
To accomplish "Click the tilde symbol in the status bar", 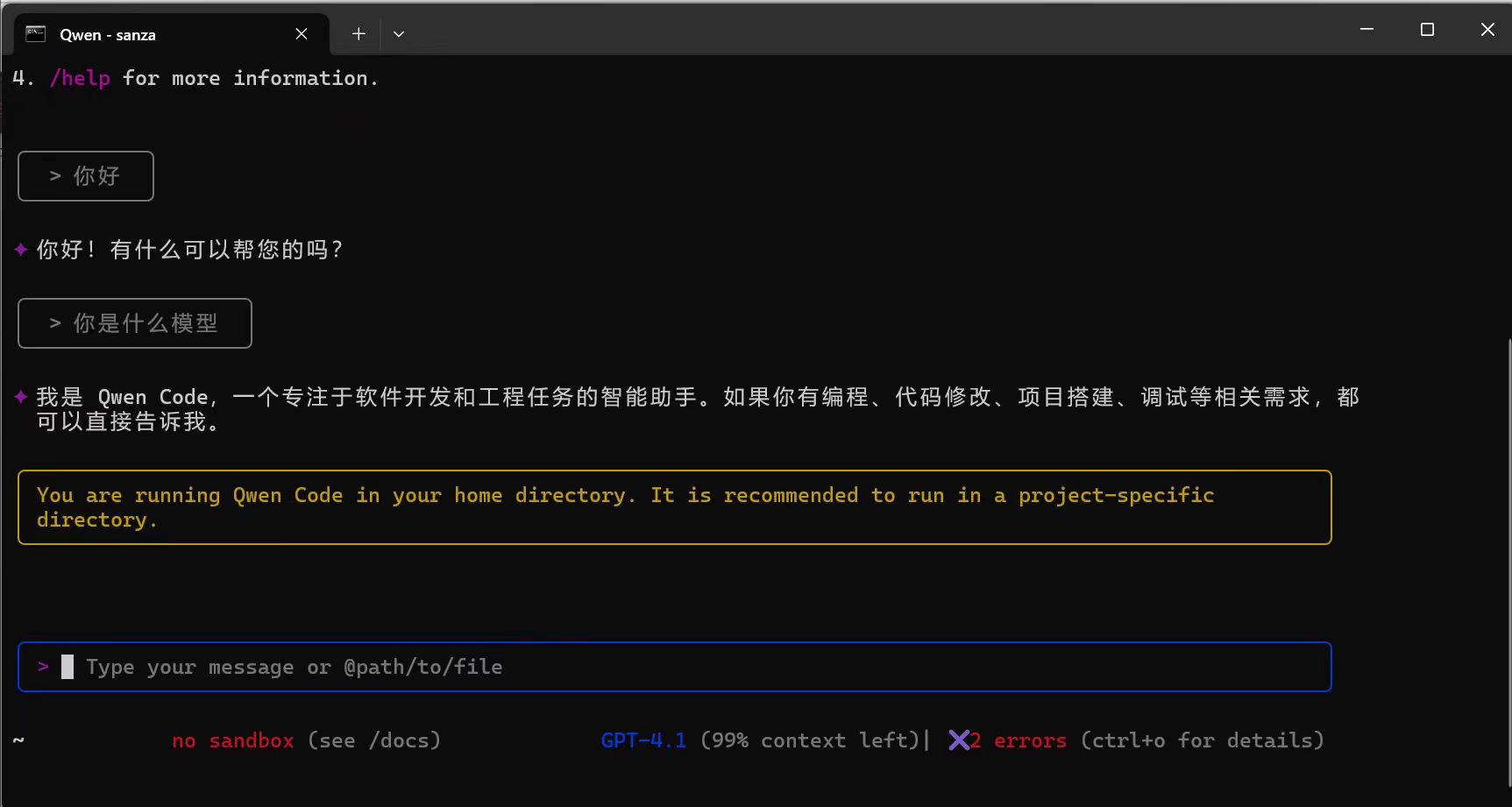I will tap(18, 740).
